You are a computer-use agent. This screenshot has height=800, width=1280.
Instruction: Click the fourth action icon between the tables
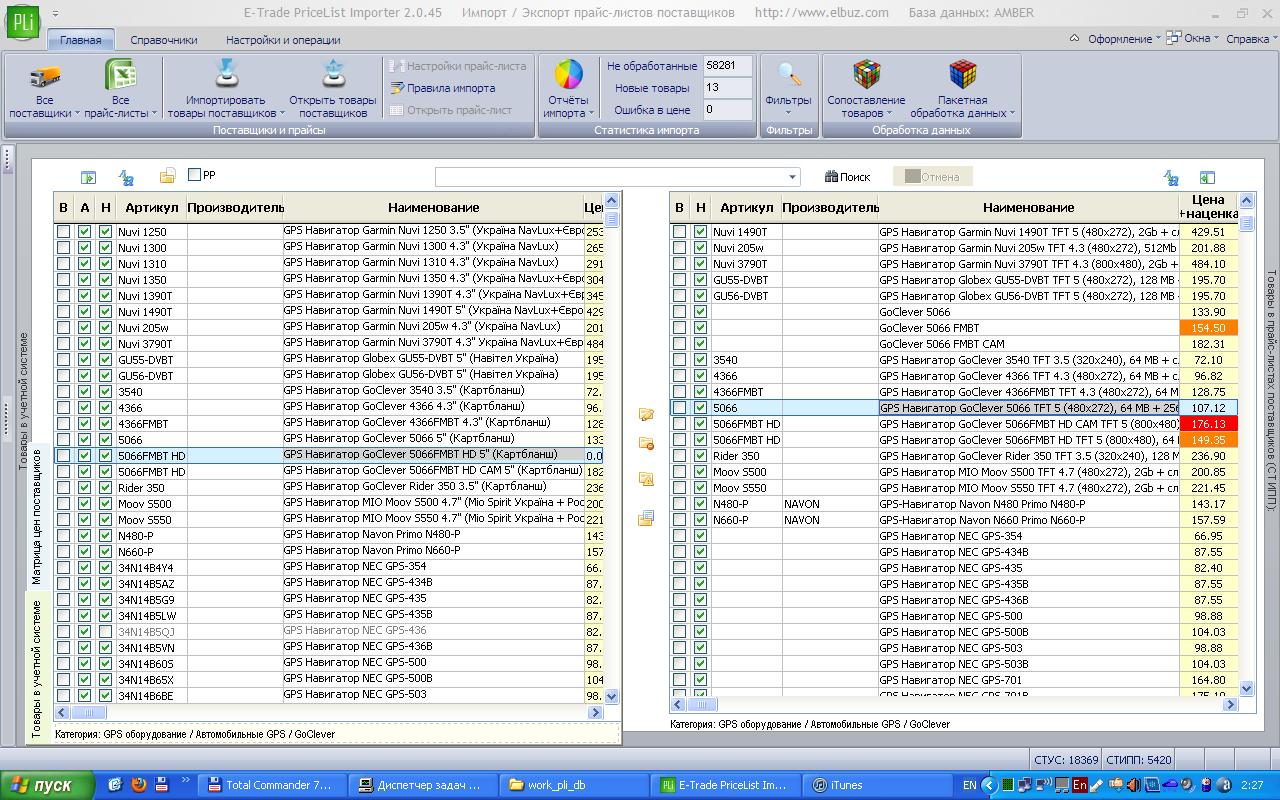646,518
